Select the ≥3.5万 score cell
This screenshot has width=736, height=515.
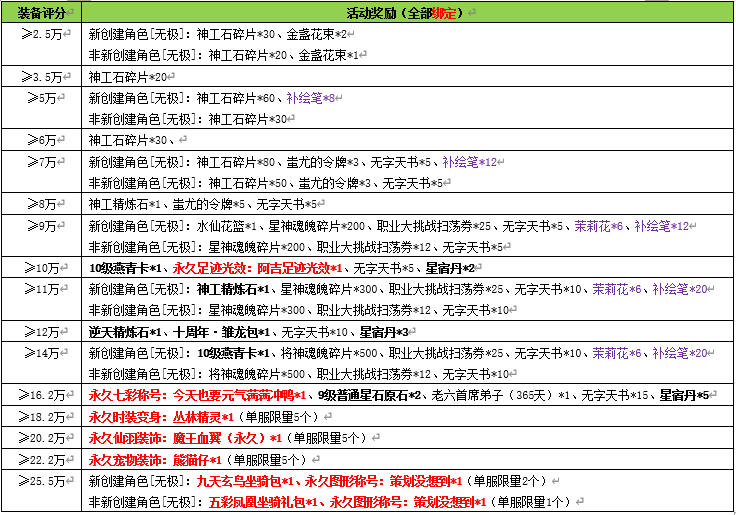click(42, 77)
